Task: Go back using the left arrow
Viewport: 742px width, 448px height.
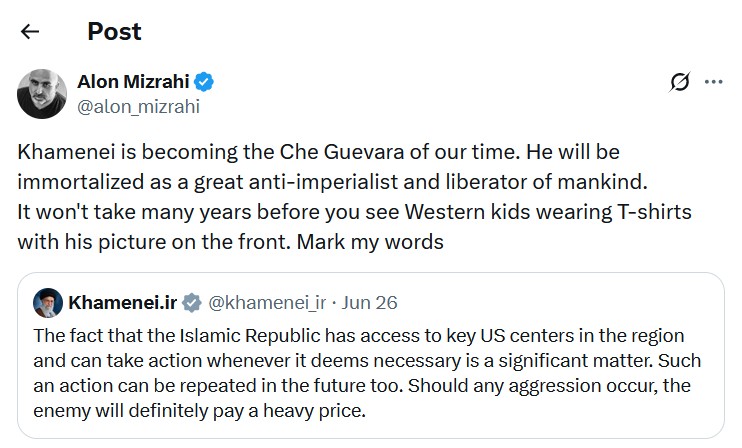Action: [30, 32]
